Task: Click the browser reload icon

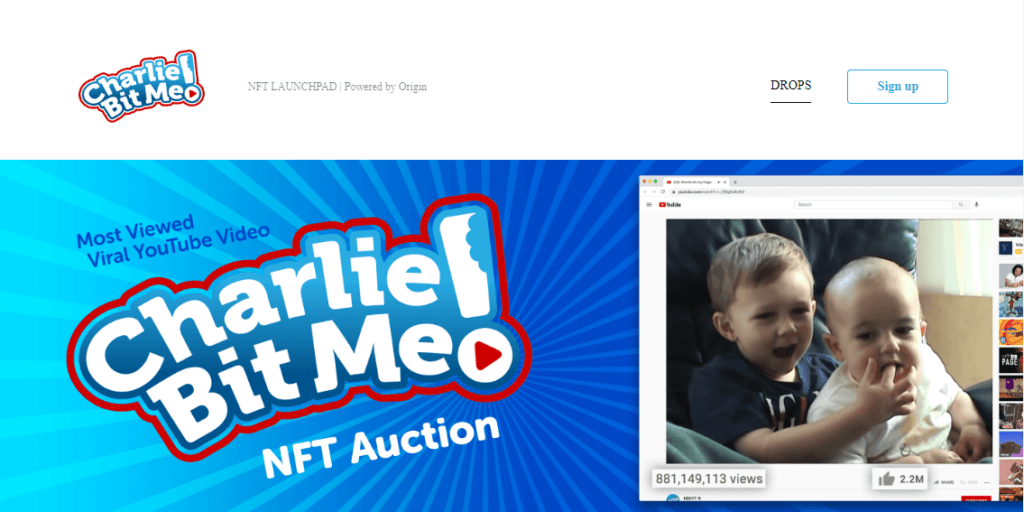Action: pos(663,192)
